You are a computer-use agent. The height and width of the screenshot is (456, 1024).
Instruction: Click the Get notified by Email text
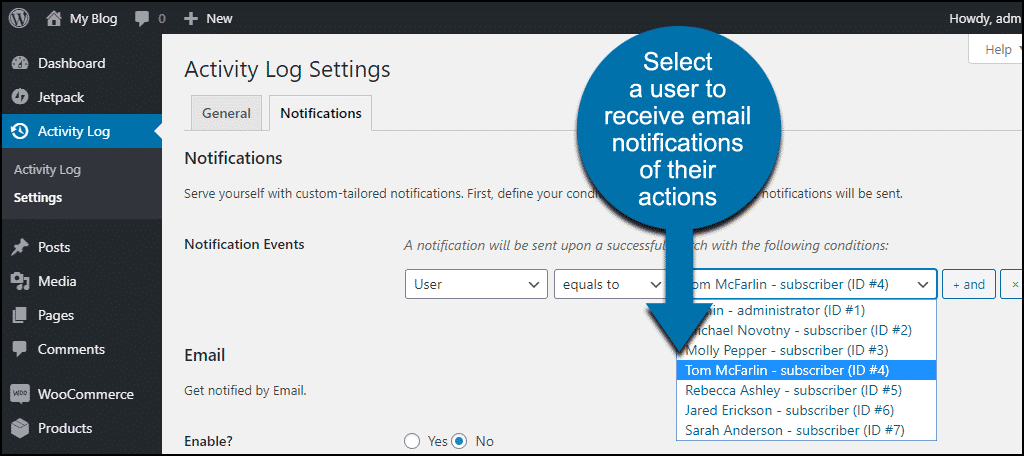pos(246,392)
